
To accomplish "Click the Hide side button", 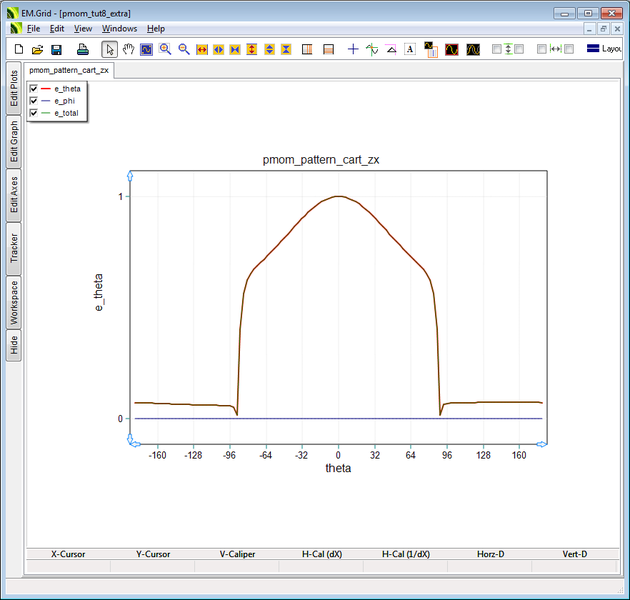I will 13,345.
